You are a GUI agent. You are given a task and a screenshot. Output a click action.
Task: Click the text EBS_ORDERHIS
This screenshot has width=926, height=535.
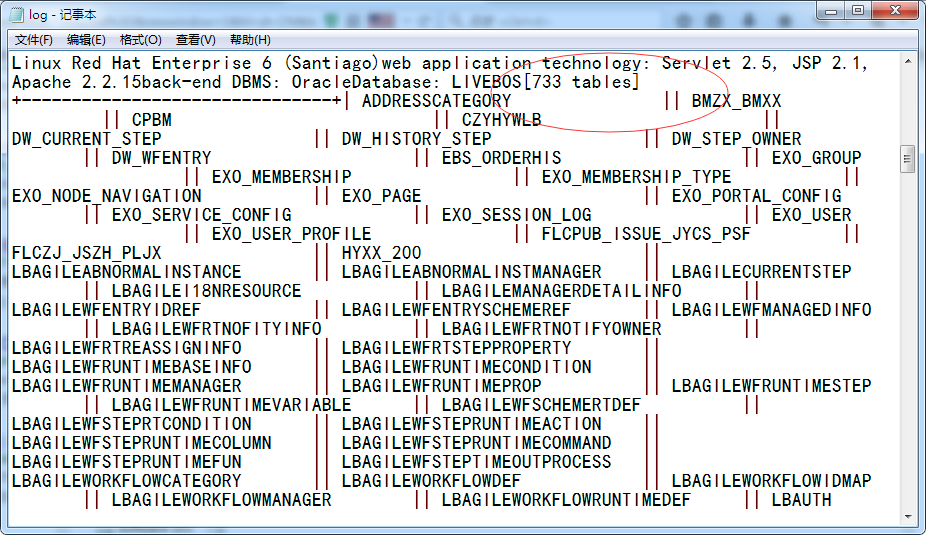pyautogui.click(x=501, y=158)
